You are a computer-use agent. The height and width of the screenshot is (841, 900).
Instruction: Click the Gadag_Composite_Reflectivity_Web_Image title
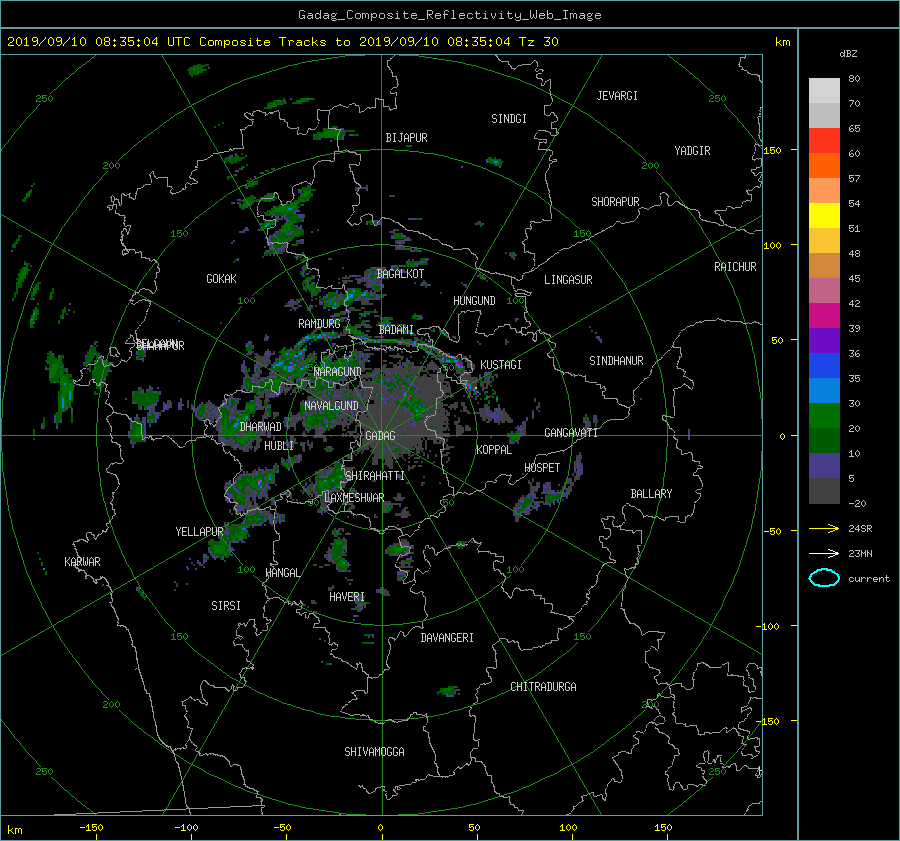(x=449, y=15)
